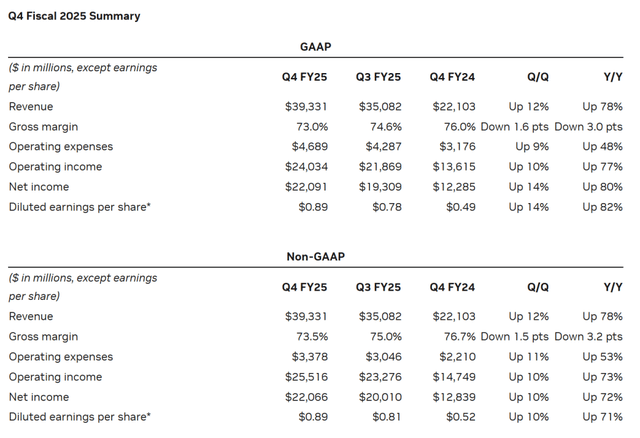Image resolution: width=640 pixels, height=438 pixels.
Task: Select the Non-GAAP table title
Action: coord(316,256)
